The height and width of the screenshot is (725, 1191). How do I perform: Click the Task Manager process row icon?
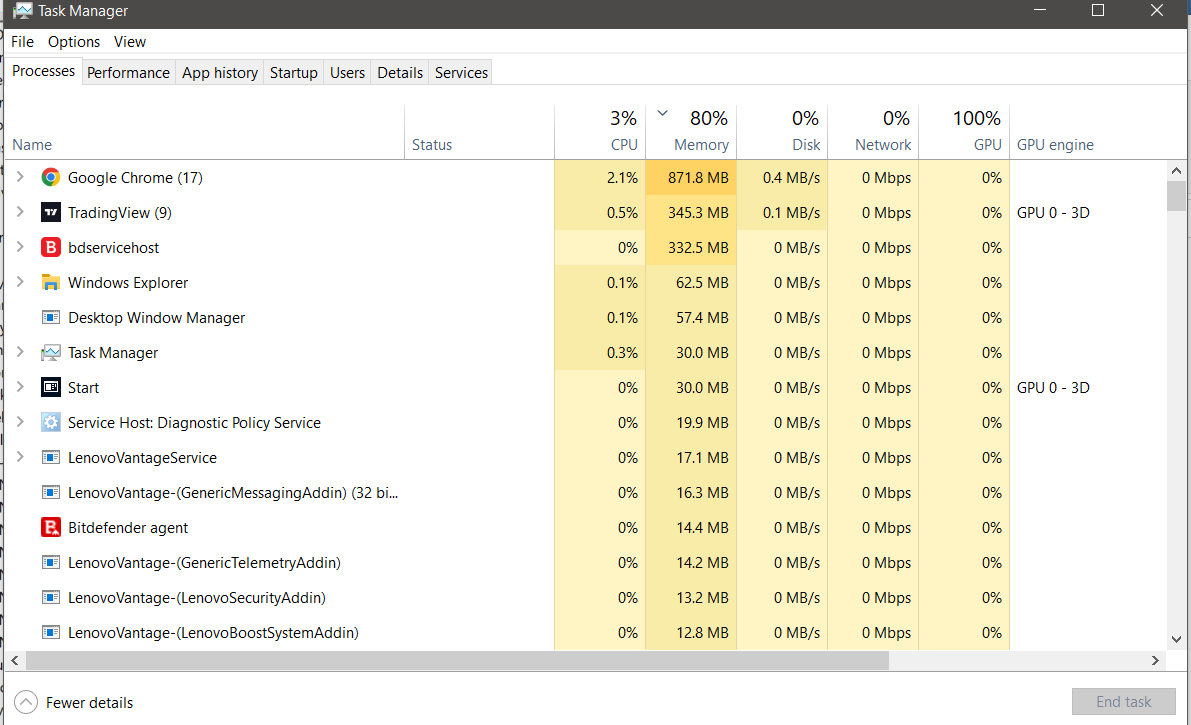point(51,353)
